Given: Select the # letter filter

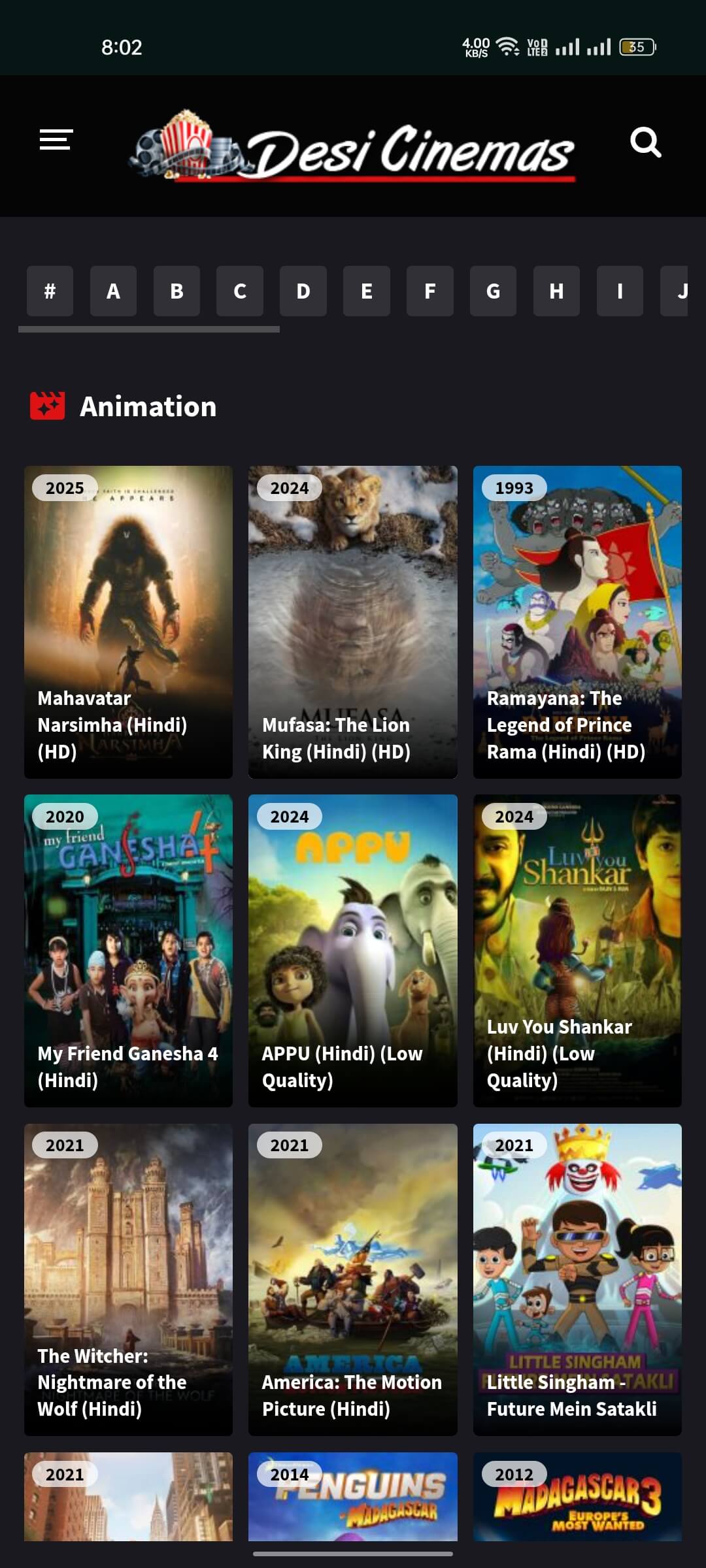Looking at the screenshot, I should pyautogui.click(x=50, y=291).
